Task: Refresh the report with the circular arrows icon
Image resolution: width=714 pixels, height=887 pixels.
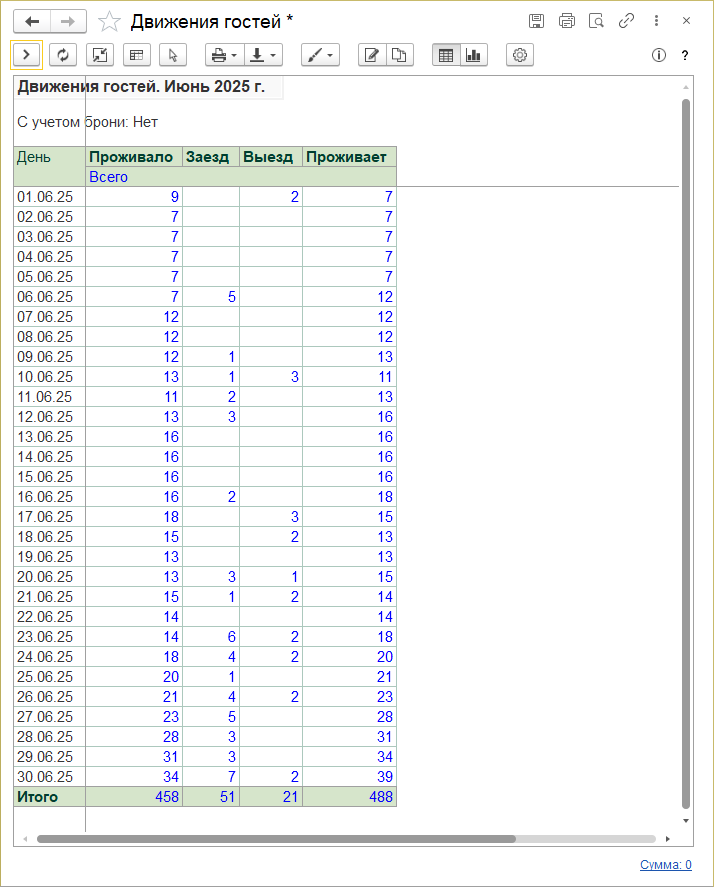Action: pos(63,55)
